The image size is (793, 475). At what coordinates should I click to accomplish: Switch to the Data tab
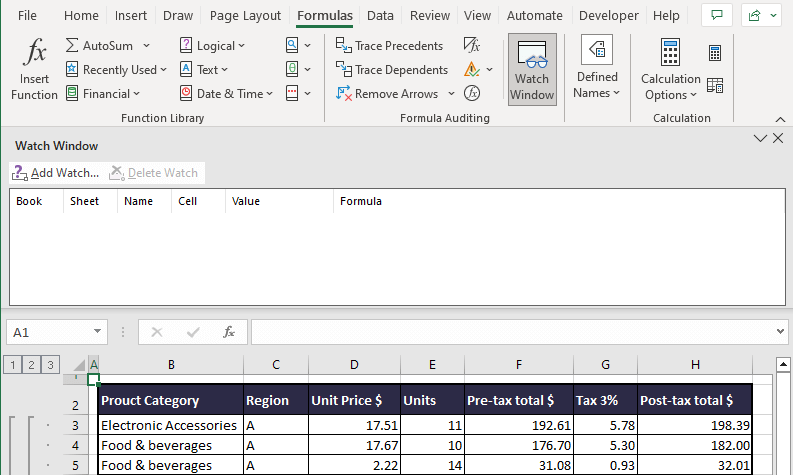(x=380, y=16)
